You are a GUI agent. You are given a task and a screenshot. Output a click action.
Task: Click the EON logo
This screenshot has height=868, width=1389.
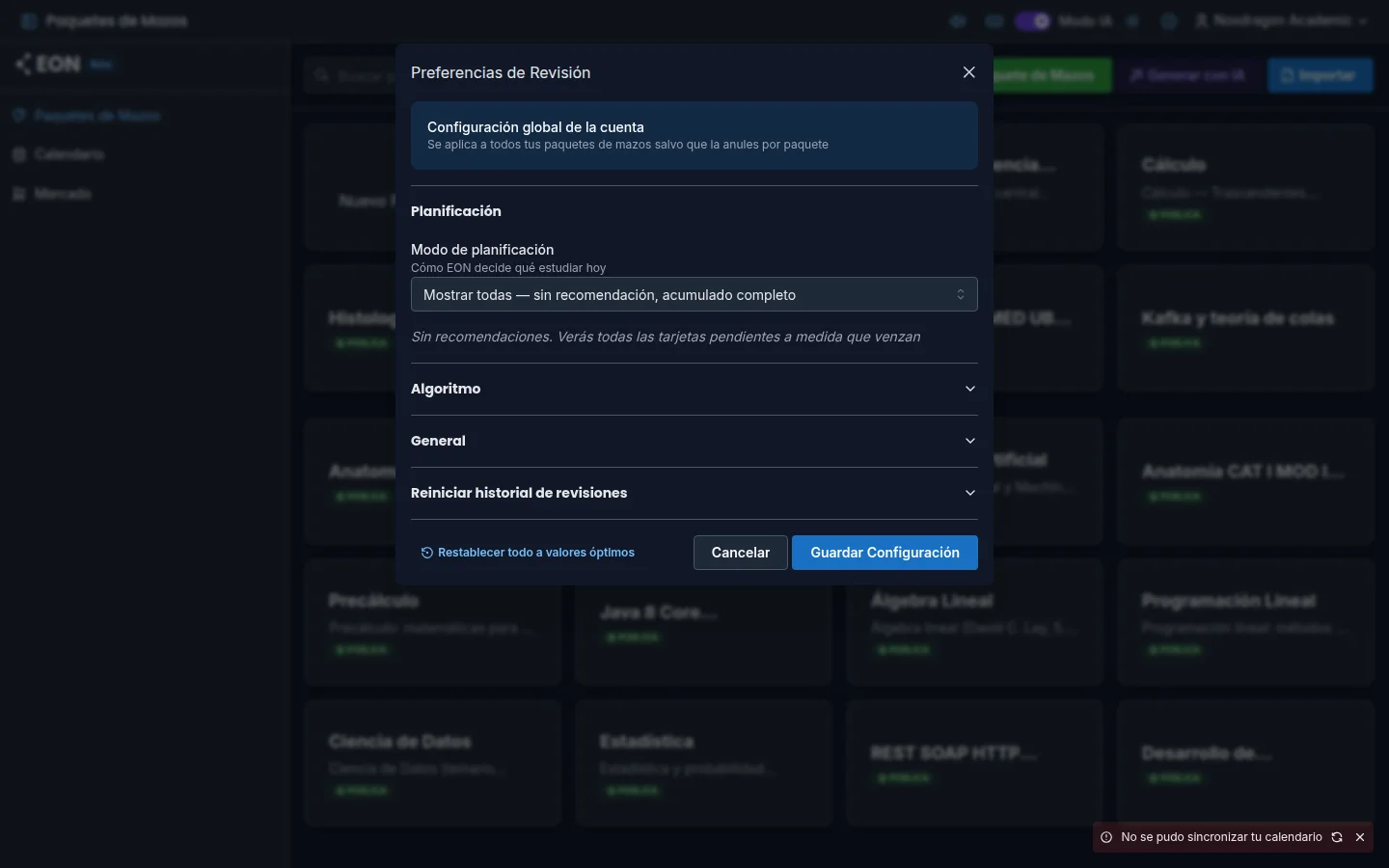48,64
